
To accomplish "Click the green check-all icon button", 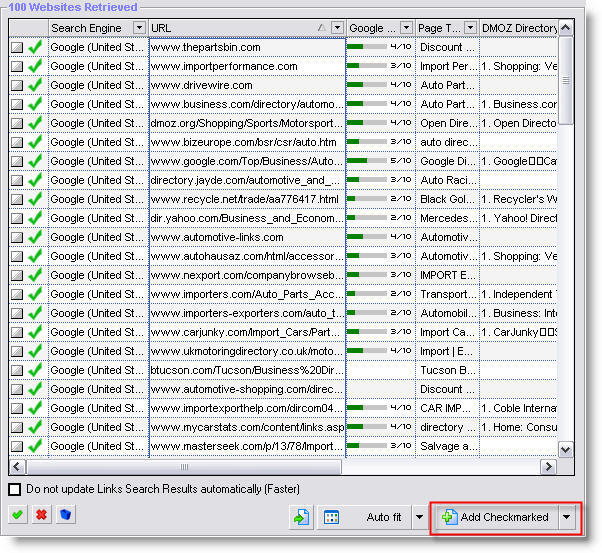I will 17,515.
